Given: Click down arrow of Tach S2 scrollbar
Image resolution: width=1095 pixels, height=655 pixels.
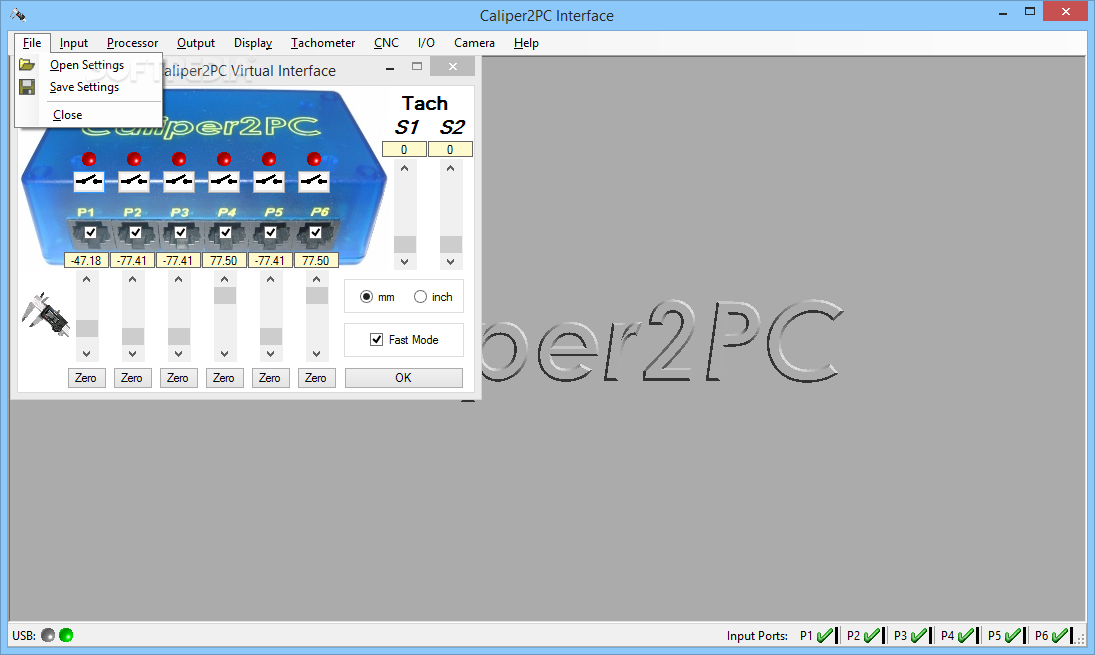Looking at the screenshot, I should (450, 262).
